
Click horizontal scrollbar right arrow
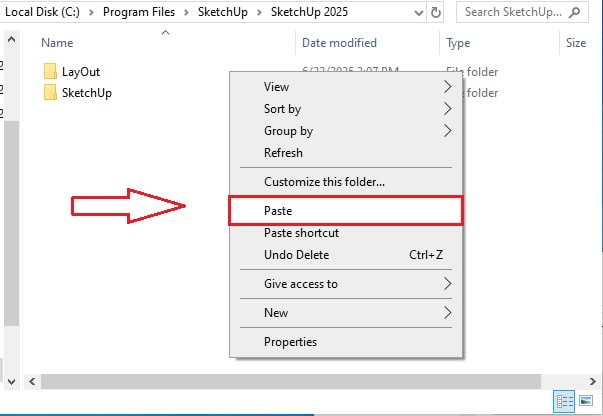click(593, 381)
